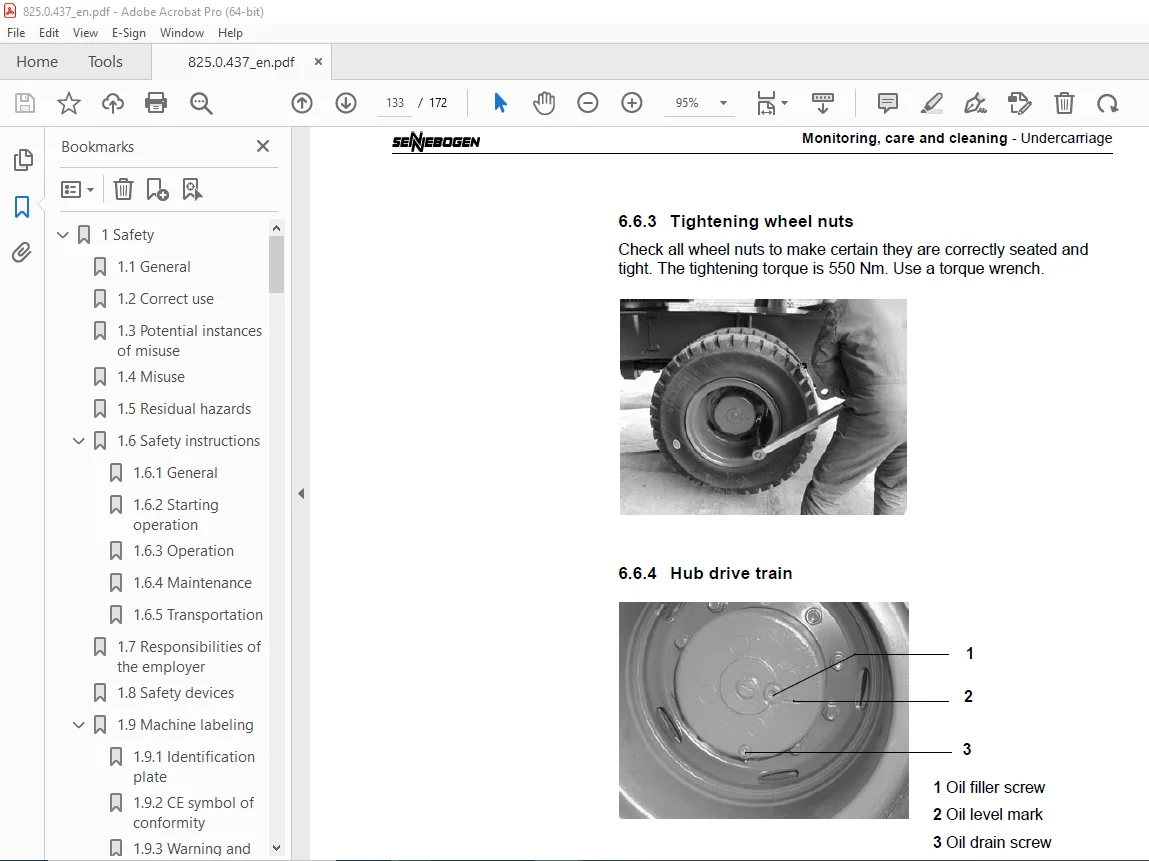Toggle the favorites star in the toolbar
This screenshot has height=861, width=1149.
(68, 103)
